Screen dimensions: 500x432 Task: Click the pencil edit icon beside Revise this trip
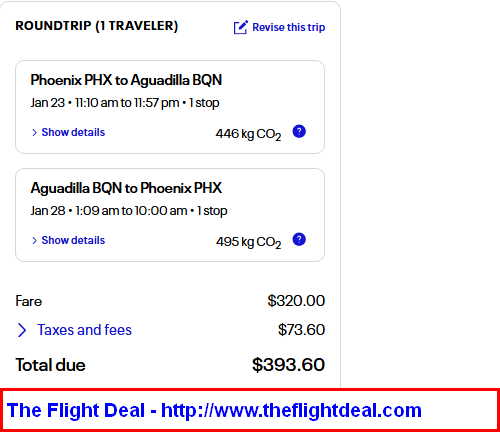tap(241, 27)
